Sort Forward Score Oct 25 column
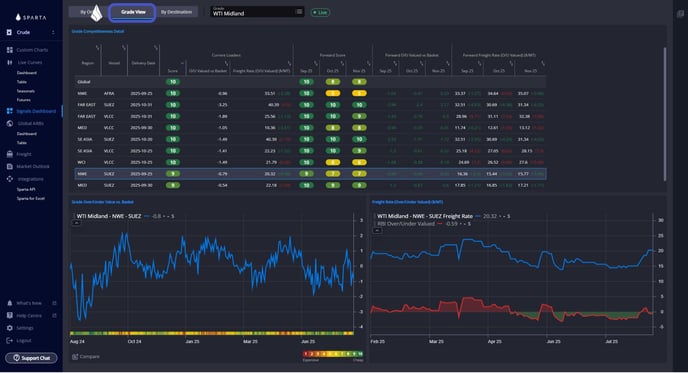688x373 pixels. [x=333, y=71]
